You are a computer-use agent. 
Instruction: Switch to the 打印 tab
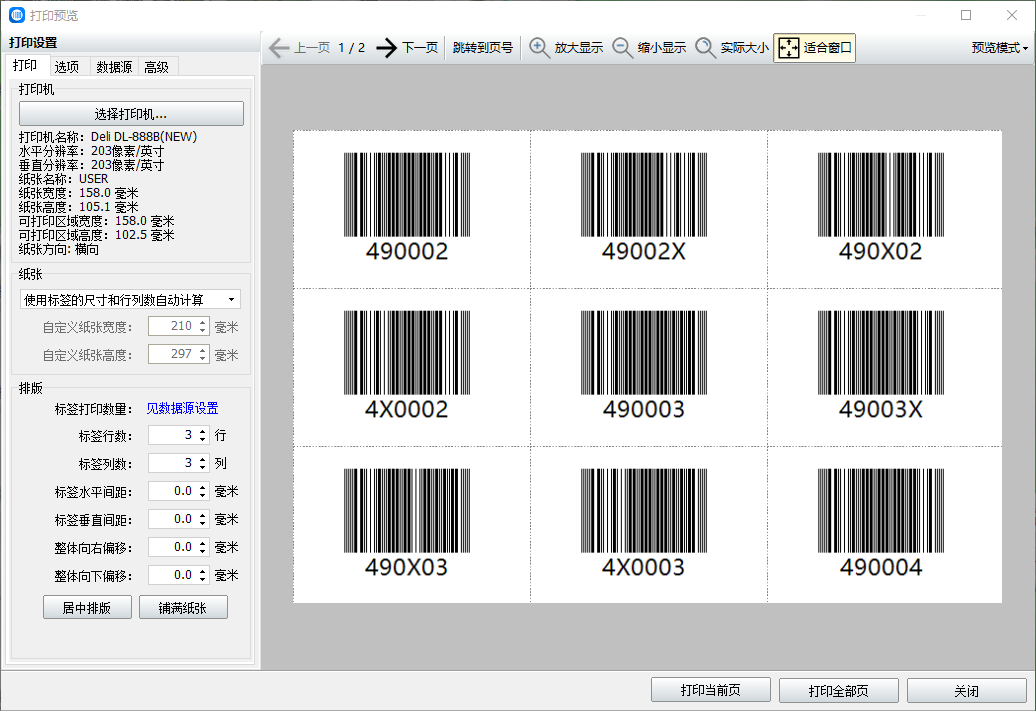click(x=25, y=65)
